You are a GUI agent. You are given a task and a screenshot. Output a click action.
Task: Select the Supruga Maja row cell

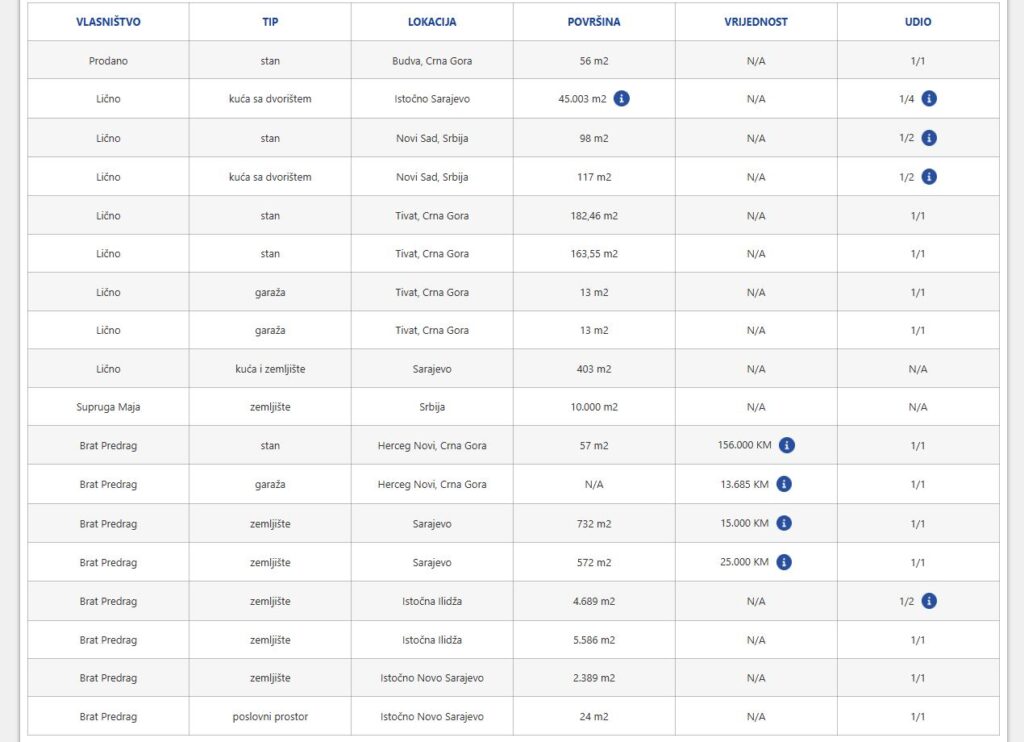[108, 407]
